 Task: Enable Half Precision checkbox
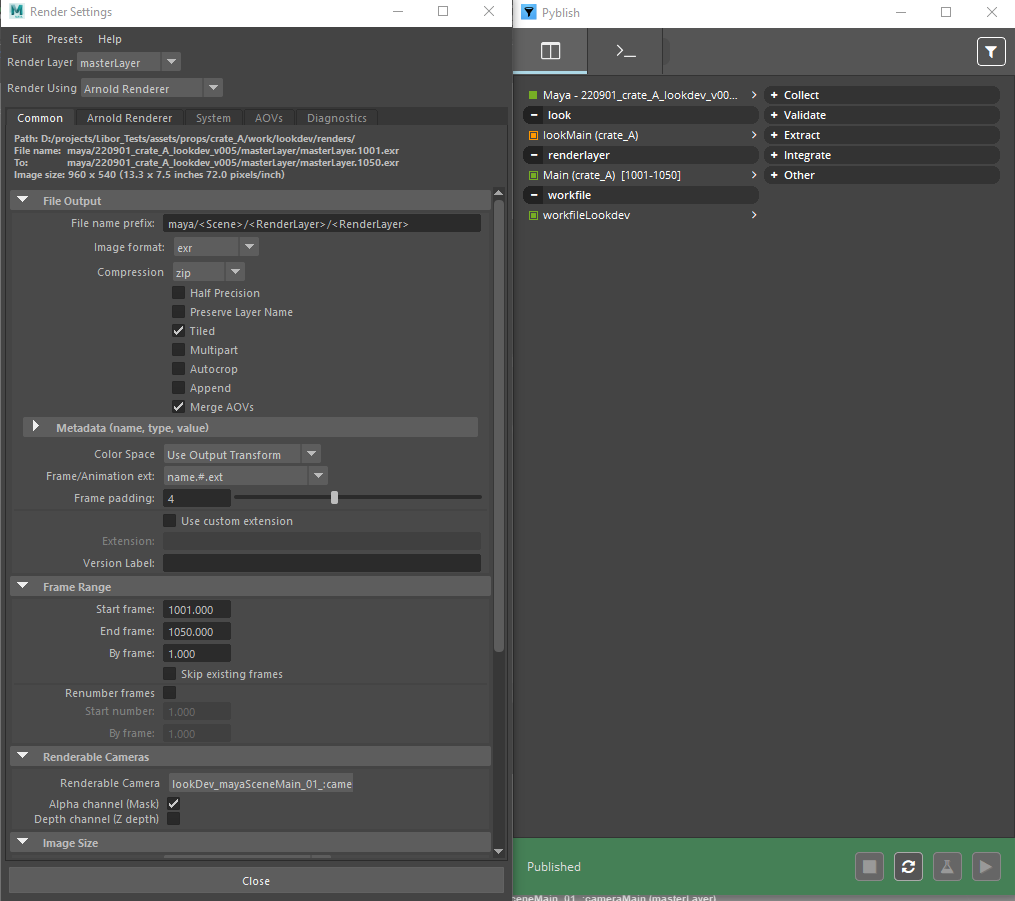click(x=178, y=293)
